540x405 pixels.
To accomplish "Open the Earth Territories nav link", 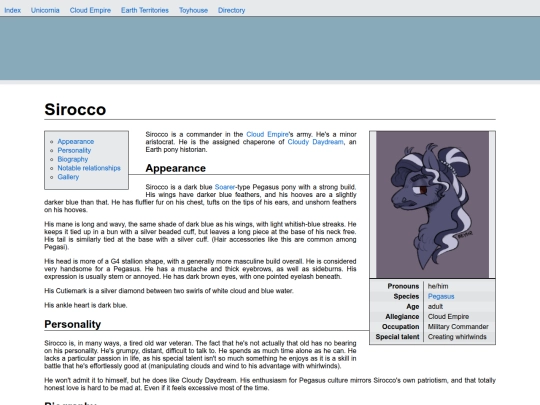I will 145,10.
